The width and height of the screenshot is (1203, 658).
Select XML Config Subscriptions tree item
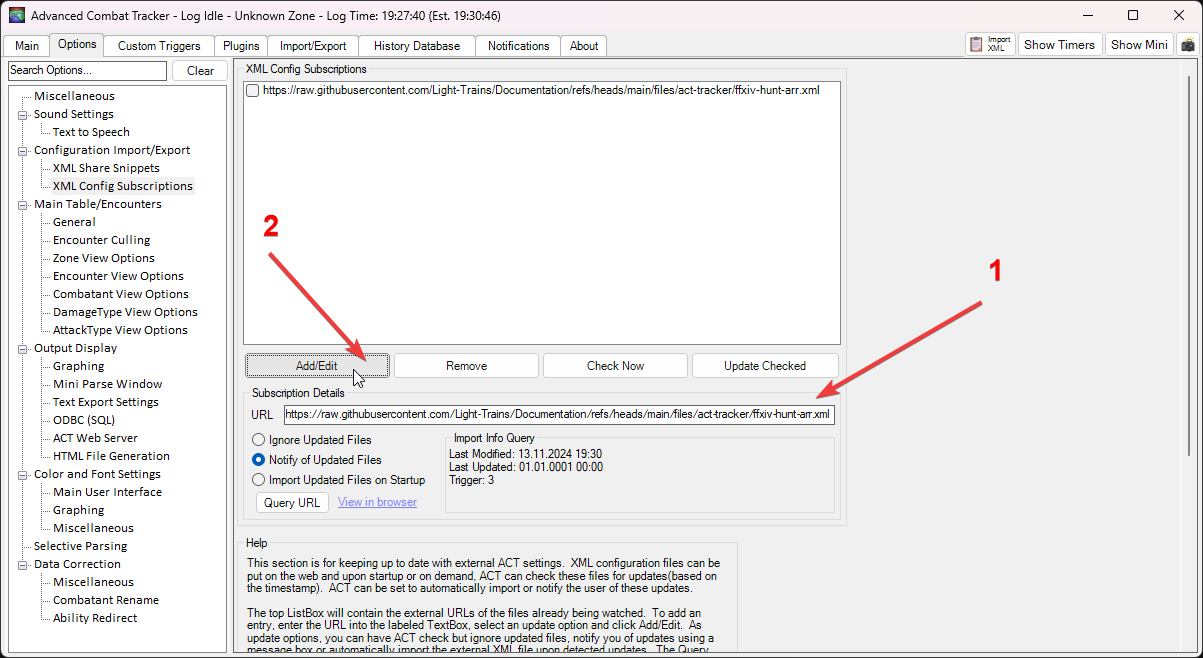[x=122, y=186]
